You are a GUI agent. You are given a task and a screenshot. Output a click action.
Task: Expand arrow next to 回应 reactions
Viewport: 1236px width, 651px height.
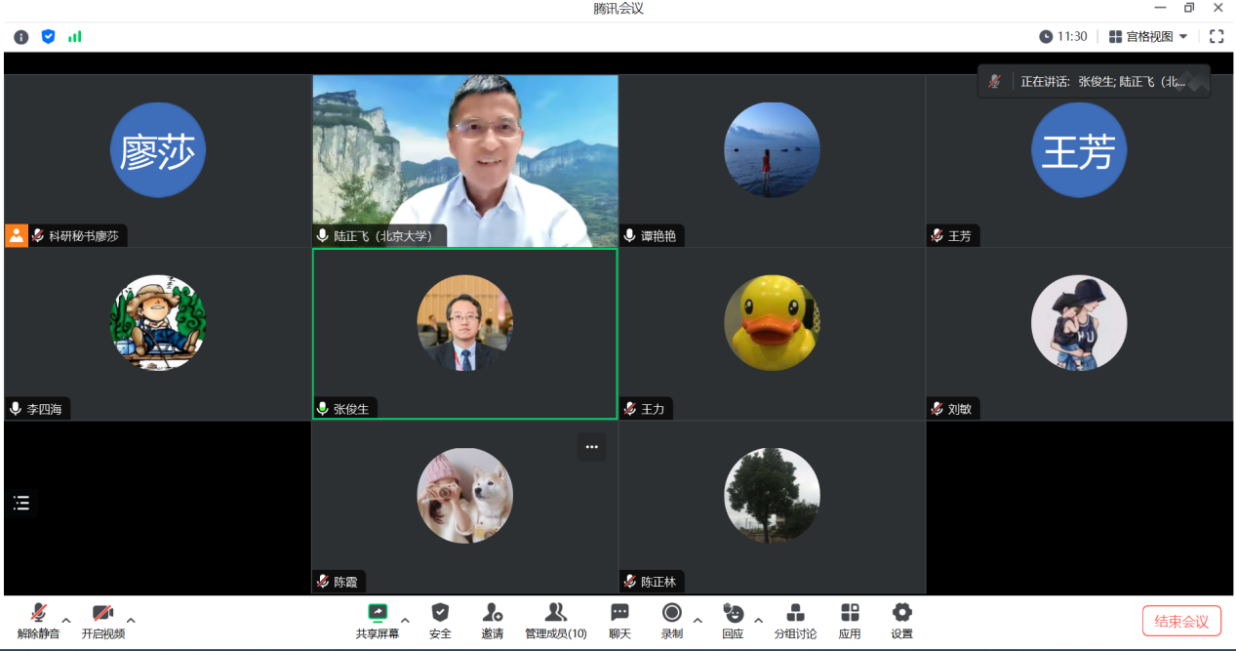pos(758,620)
